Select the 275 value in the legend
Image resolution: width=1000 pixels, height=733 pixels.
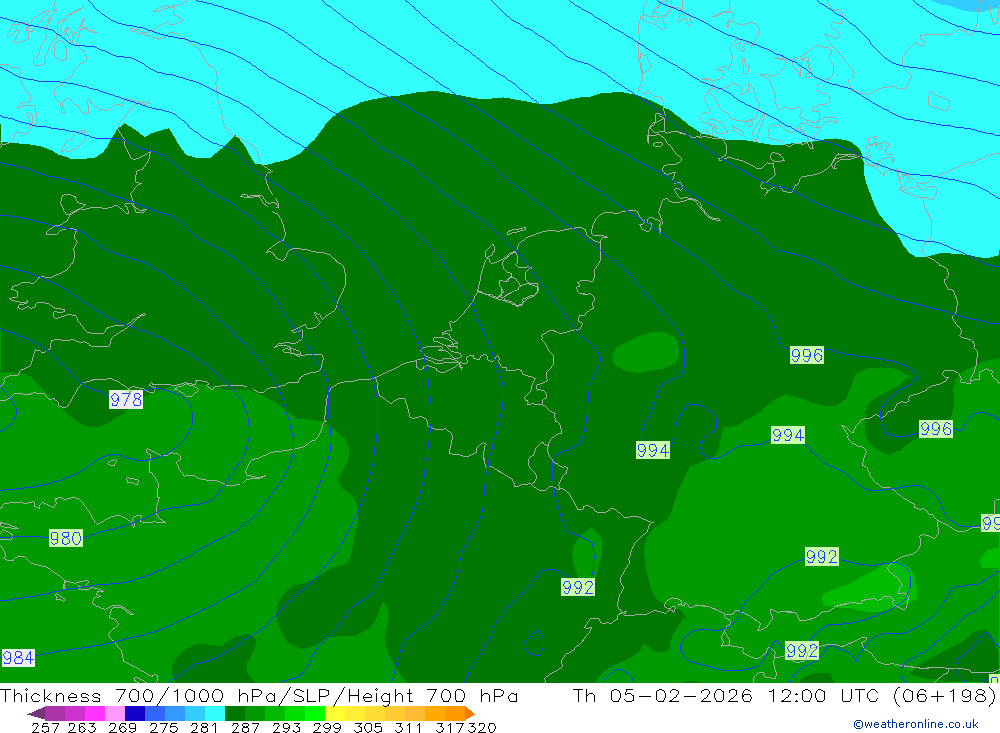click(x=163, y=728)
